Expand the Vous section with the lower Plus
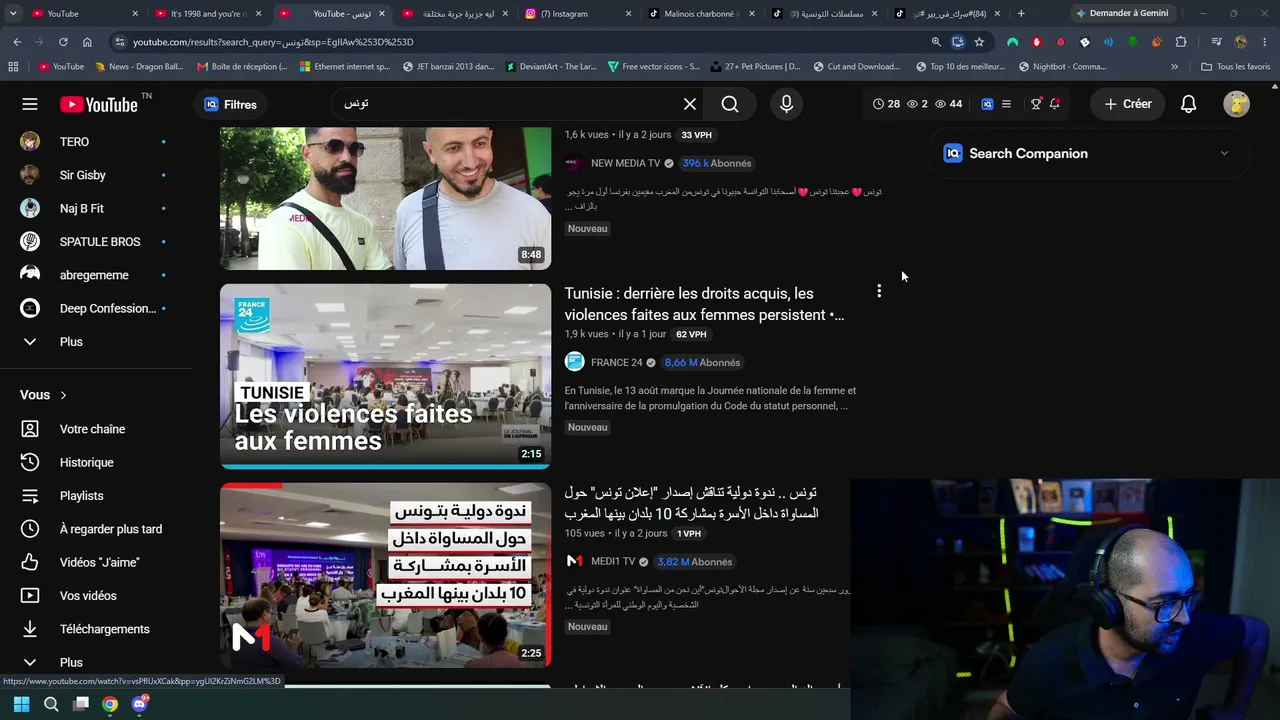Viewport: 1280px width, 720px height. [71, 662]
